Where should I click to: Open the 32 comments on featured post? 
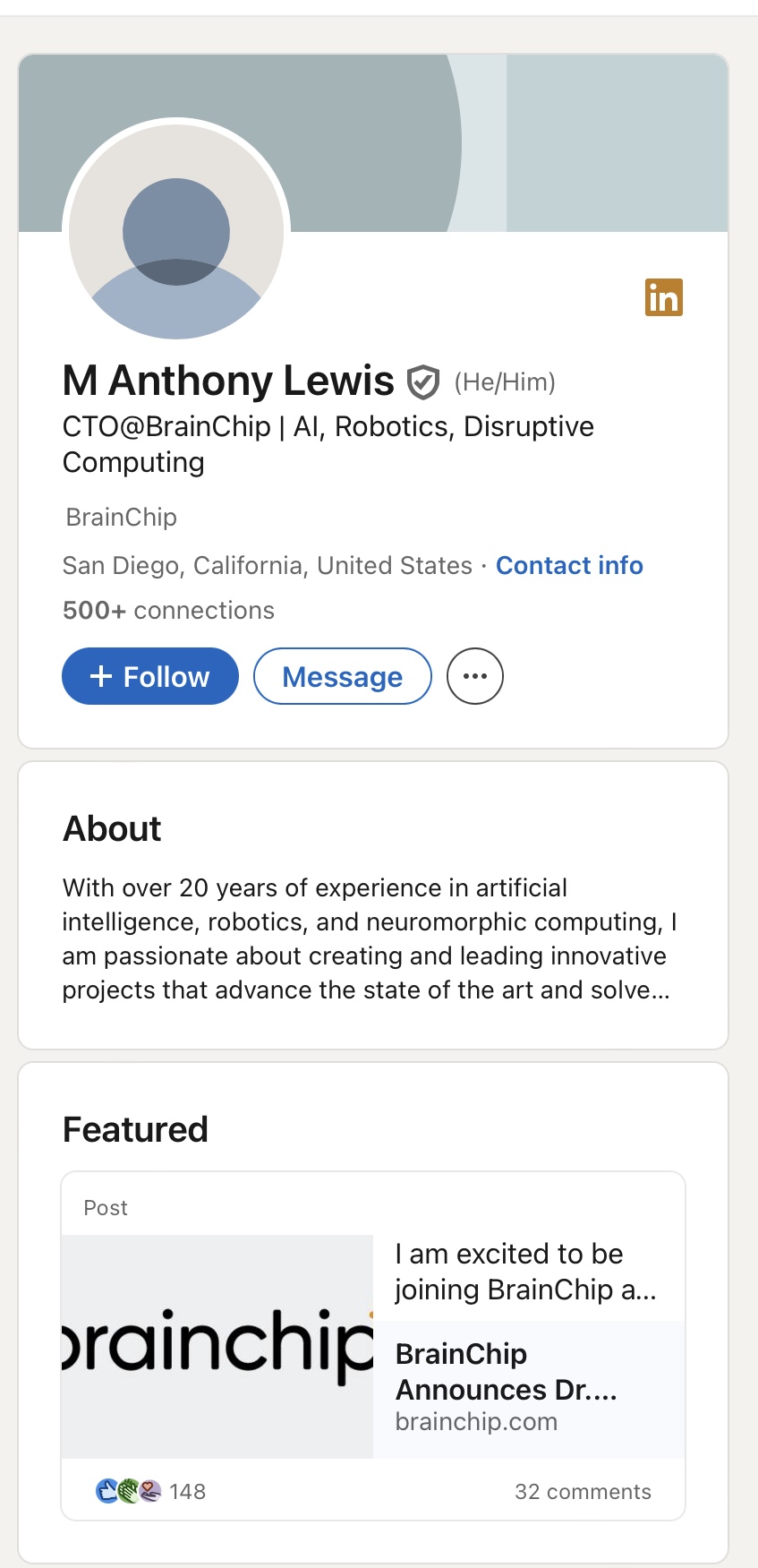583,1491
